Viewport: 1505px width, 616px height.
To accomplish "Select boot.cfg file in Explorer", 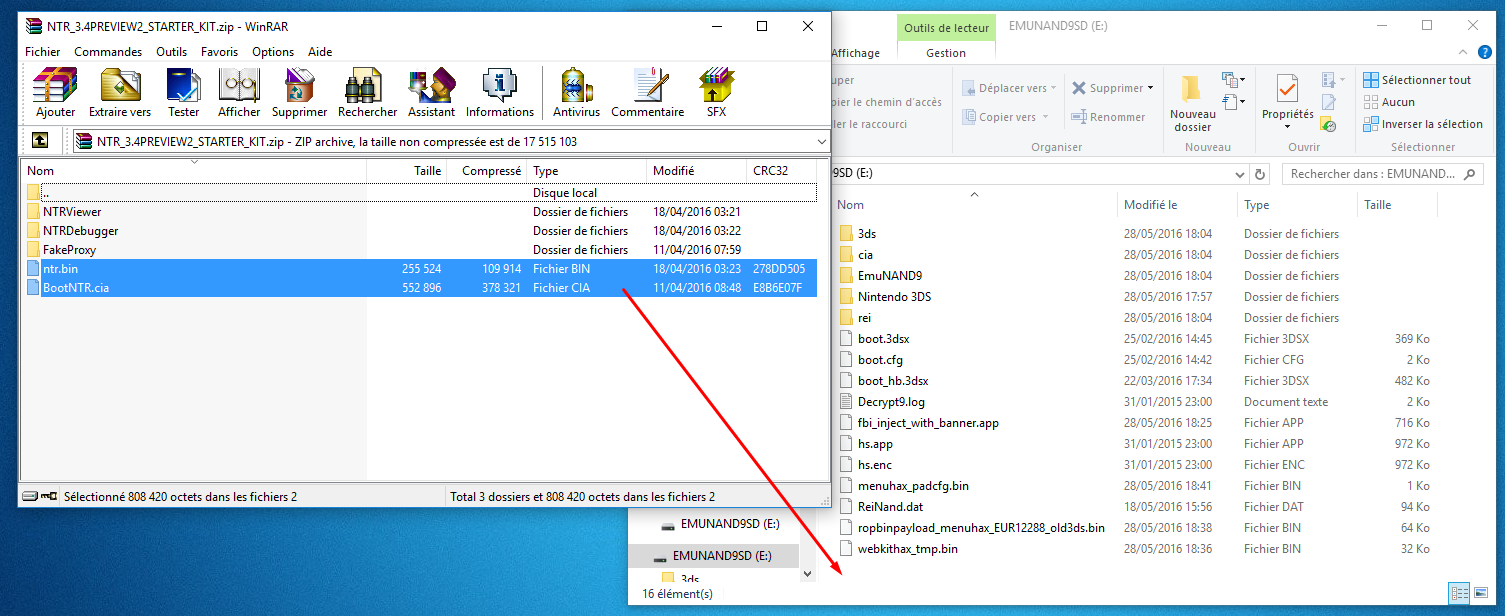I will 880,360.
